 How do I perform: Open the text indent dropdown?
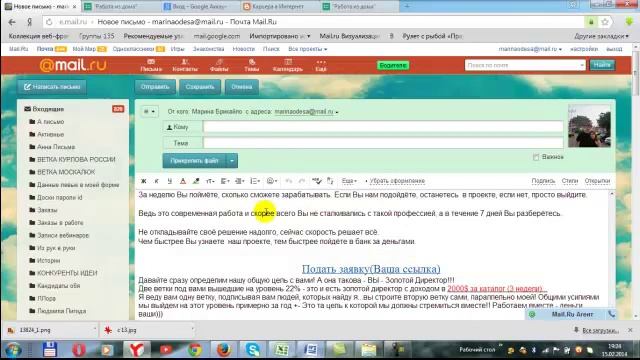pyautogui.click(x=240, y=181)
